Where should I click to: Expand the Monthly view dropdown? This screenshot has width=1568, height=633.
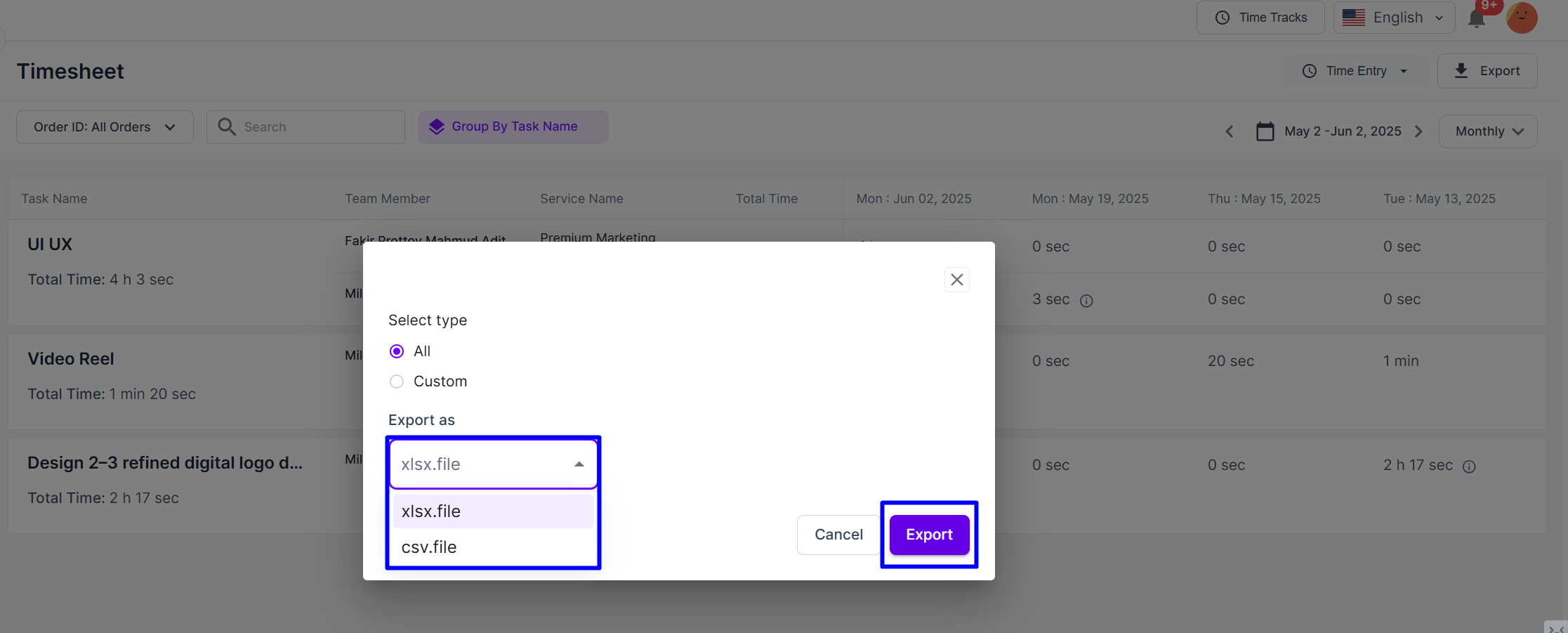(x=1488, y=131)
